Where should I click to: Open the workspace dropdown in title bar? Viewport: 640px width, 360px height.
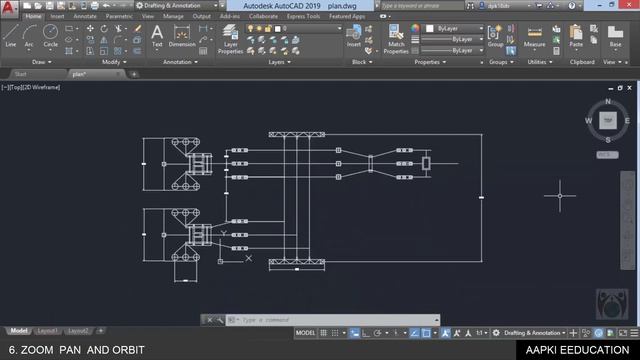(x=177, y=6)
